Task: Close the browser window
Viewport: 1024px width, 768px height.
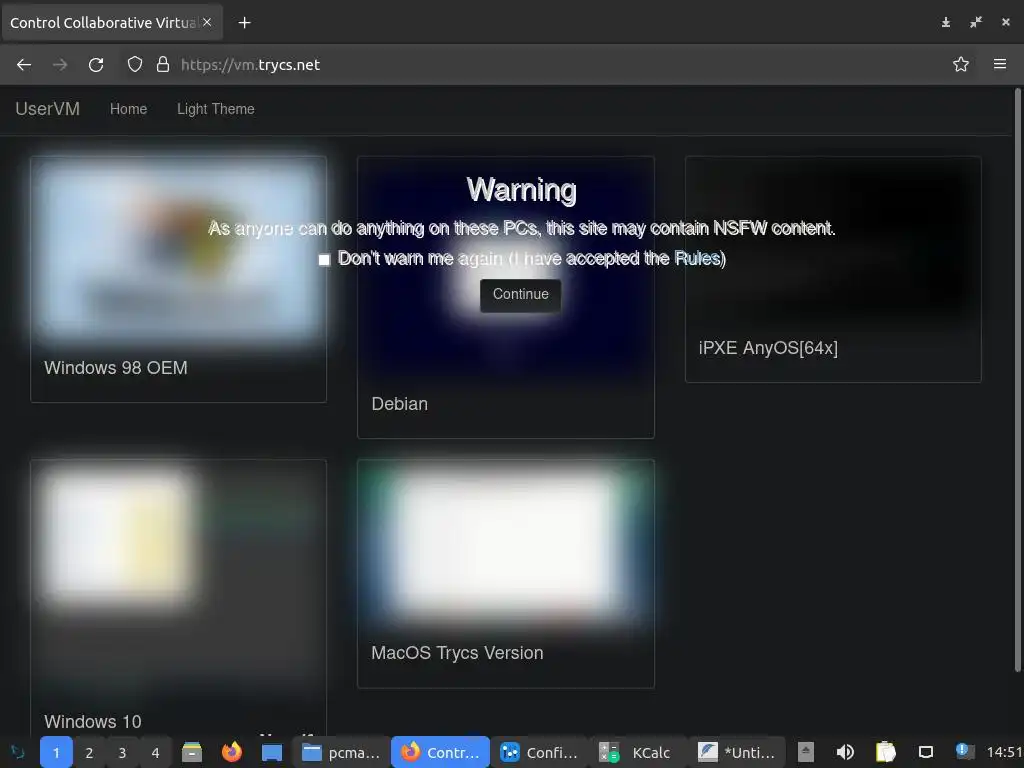Action: (x=1006, y=22)
